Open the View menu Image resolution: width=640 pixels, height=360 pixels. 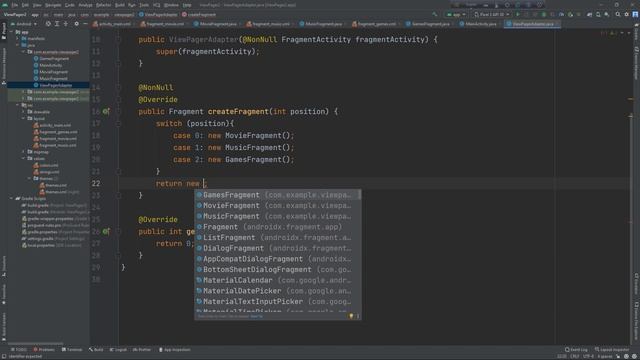37,5
